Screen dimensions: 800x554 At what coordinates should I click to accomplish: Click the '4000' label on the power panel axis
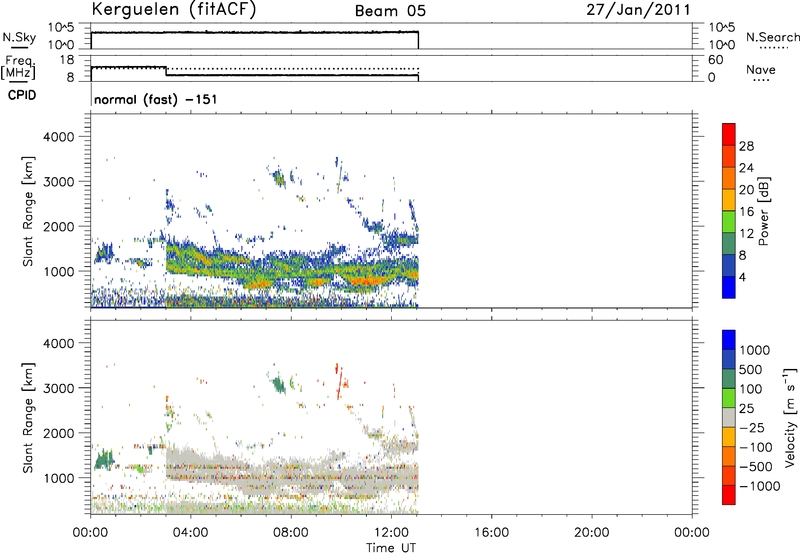(59, 137)
